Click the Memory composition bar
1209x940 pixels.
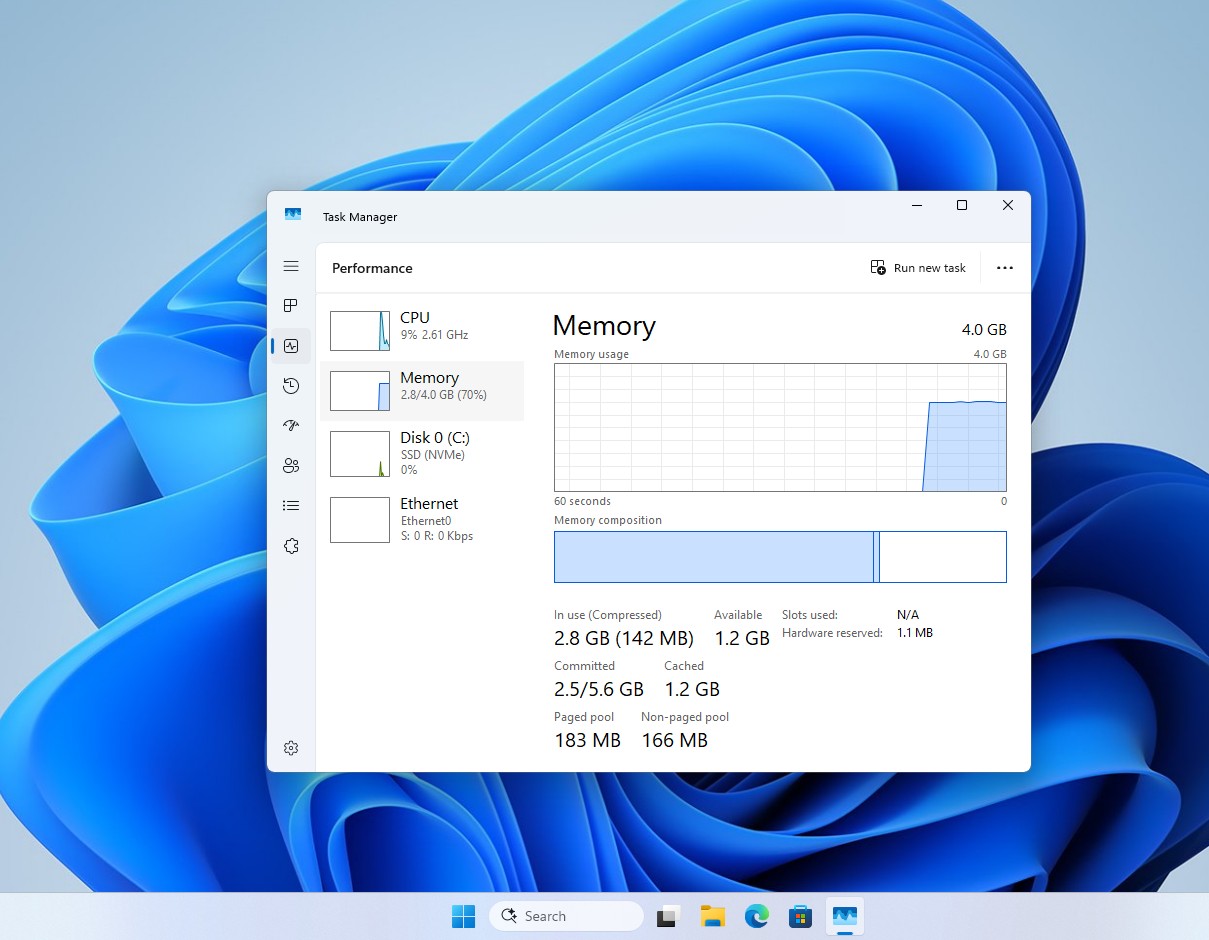pyautogui.click(x=780, y=557)
